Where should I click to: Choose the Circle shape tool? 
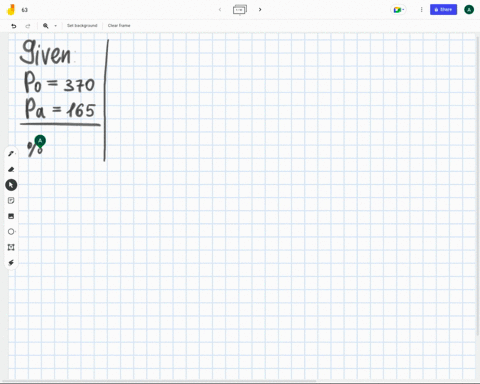tap(11, 231)
